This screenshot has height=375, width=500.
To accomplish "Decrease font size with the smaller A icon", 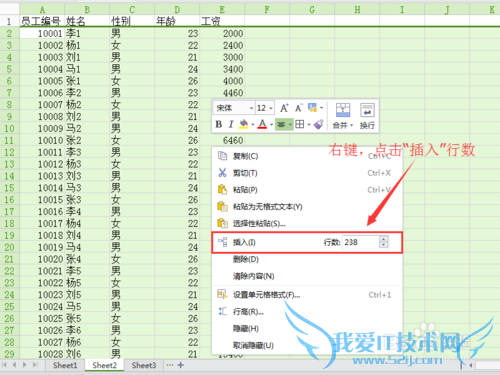I will point(298,108).
